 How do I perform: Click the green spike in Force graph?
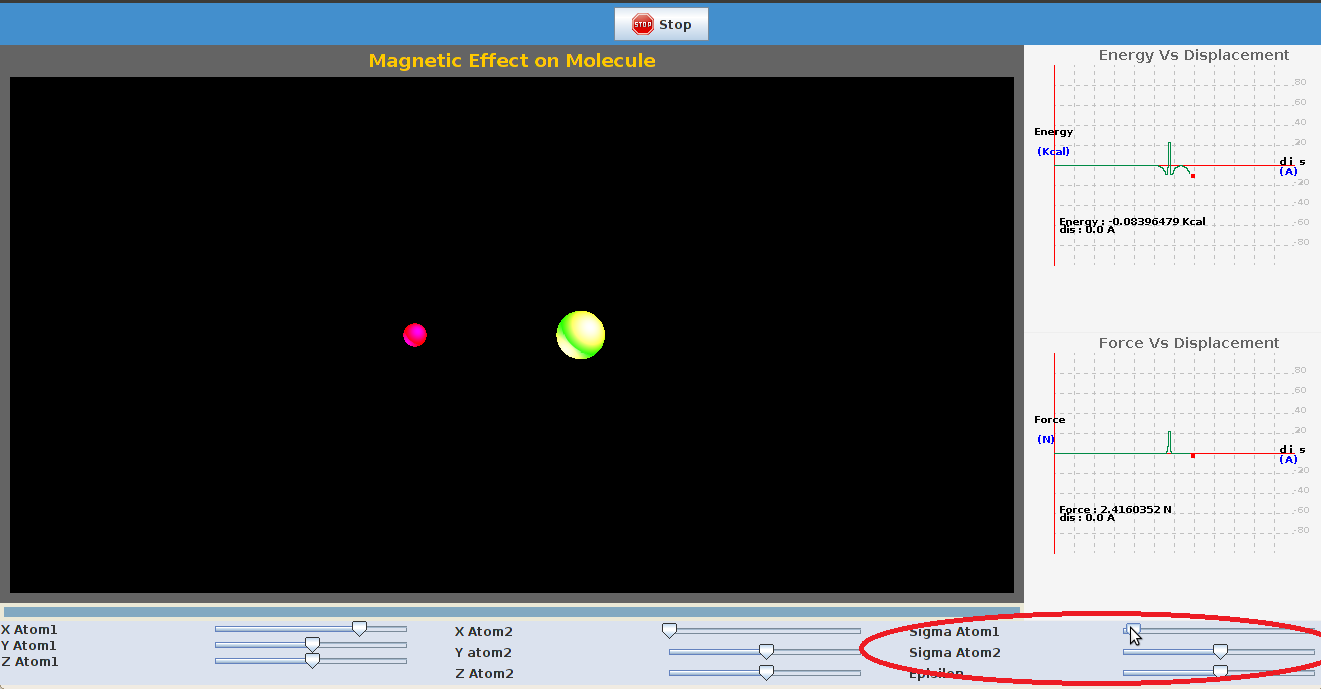point(1170,442)
